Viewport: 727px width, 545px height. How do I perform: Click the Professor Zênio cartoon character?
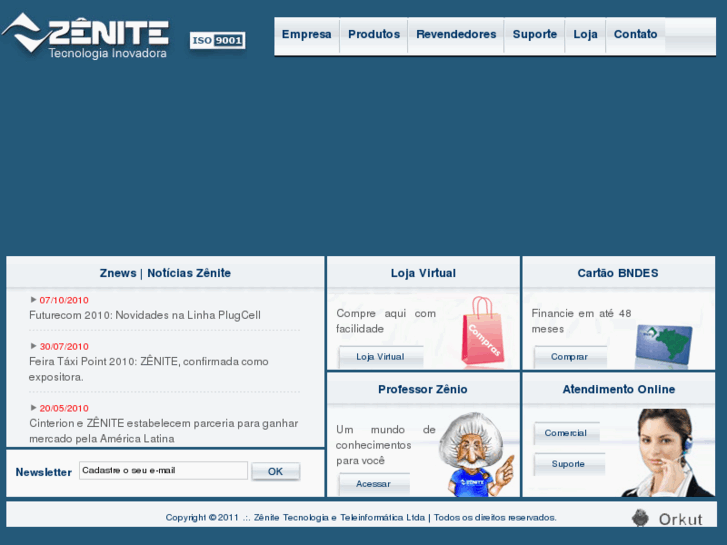477,454
